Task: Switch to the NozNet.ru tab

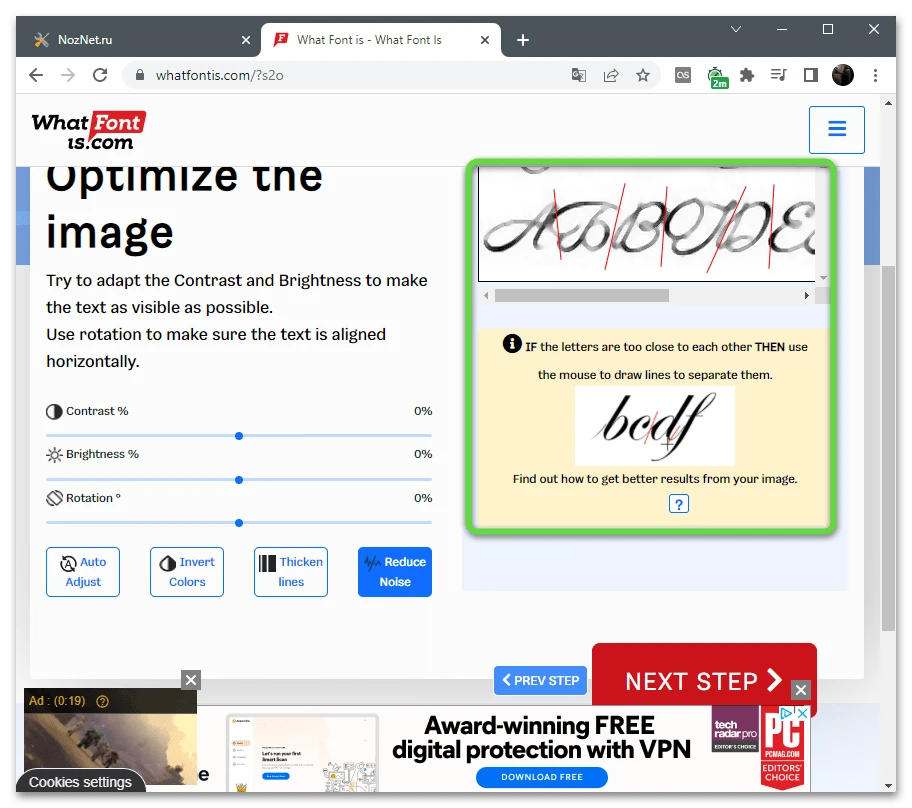Action: coord(140,40)
